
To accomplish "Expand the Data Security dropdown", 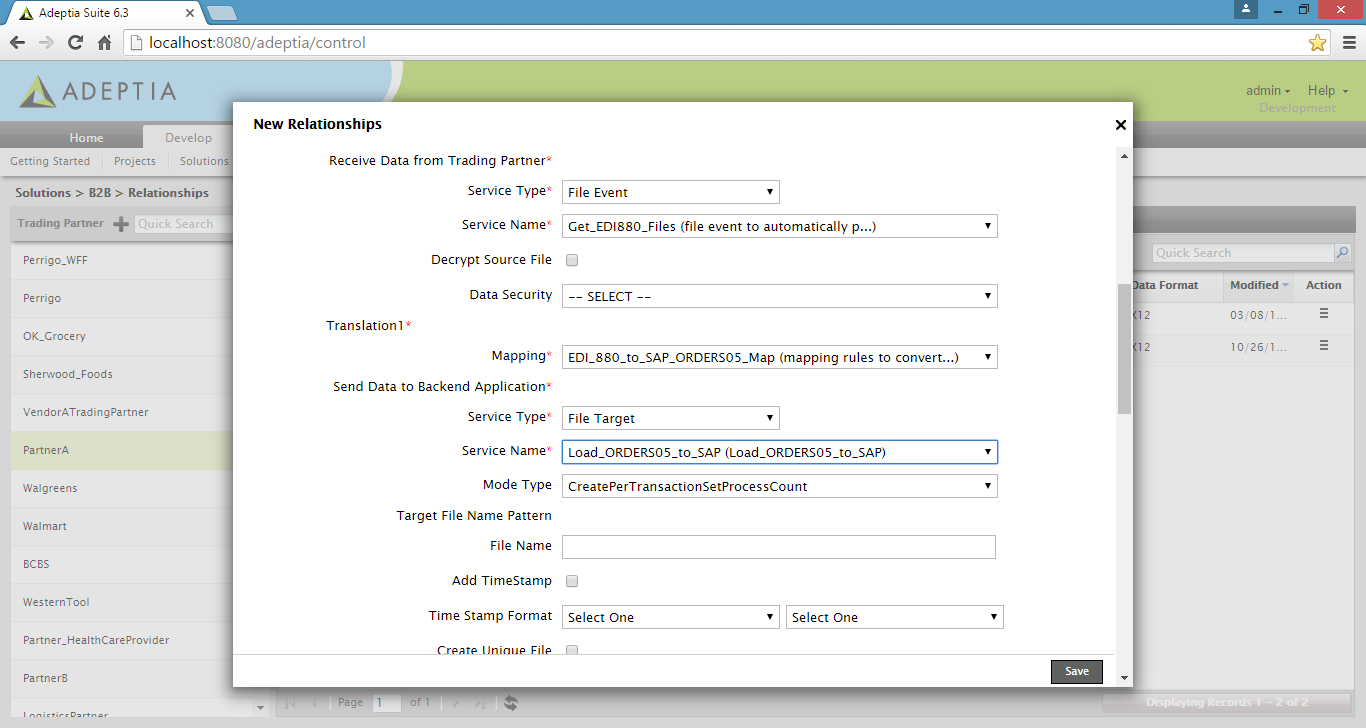I will coord(779,296).
